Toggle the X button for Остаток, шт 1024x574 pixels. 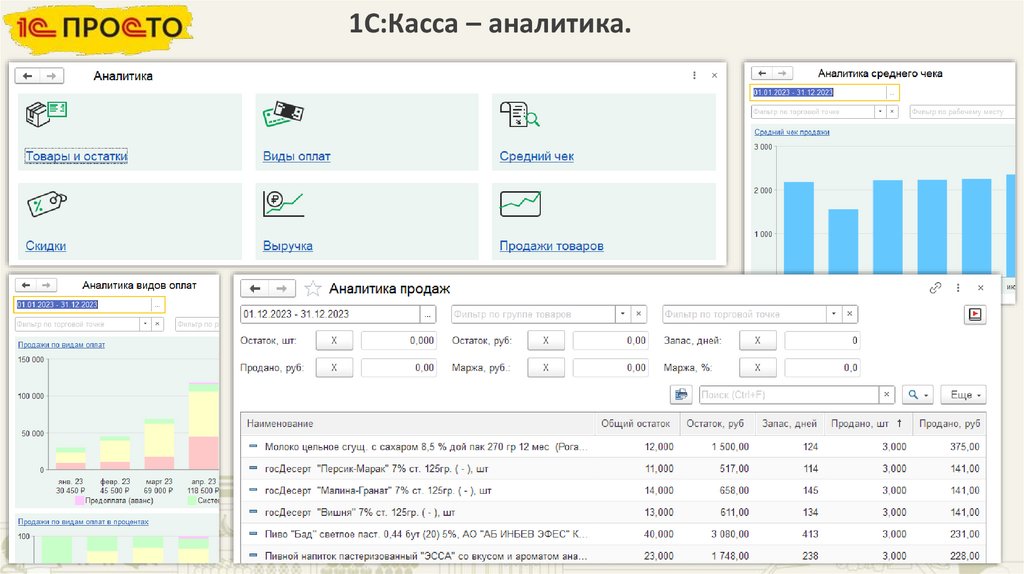tap(334, 340)
